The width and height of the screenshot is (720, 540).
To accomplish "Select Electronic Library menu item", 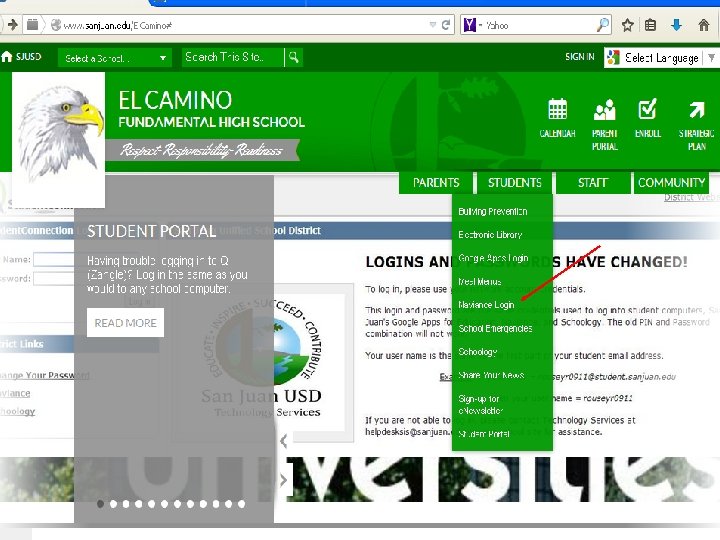I will point(490,235).
